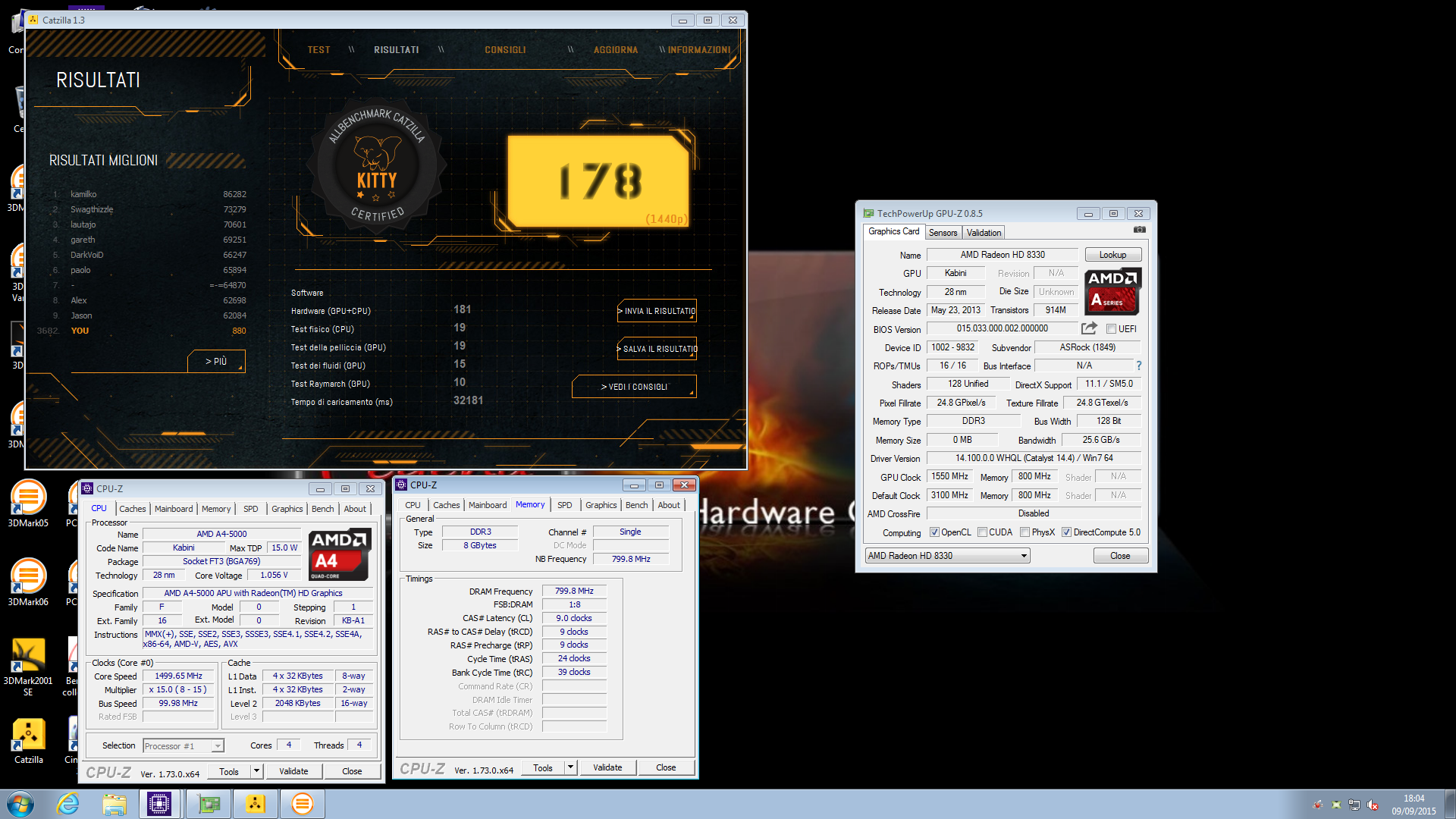
Task: Switch to the GPU-Z taskbar icon
Action: [209, 804]
